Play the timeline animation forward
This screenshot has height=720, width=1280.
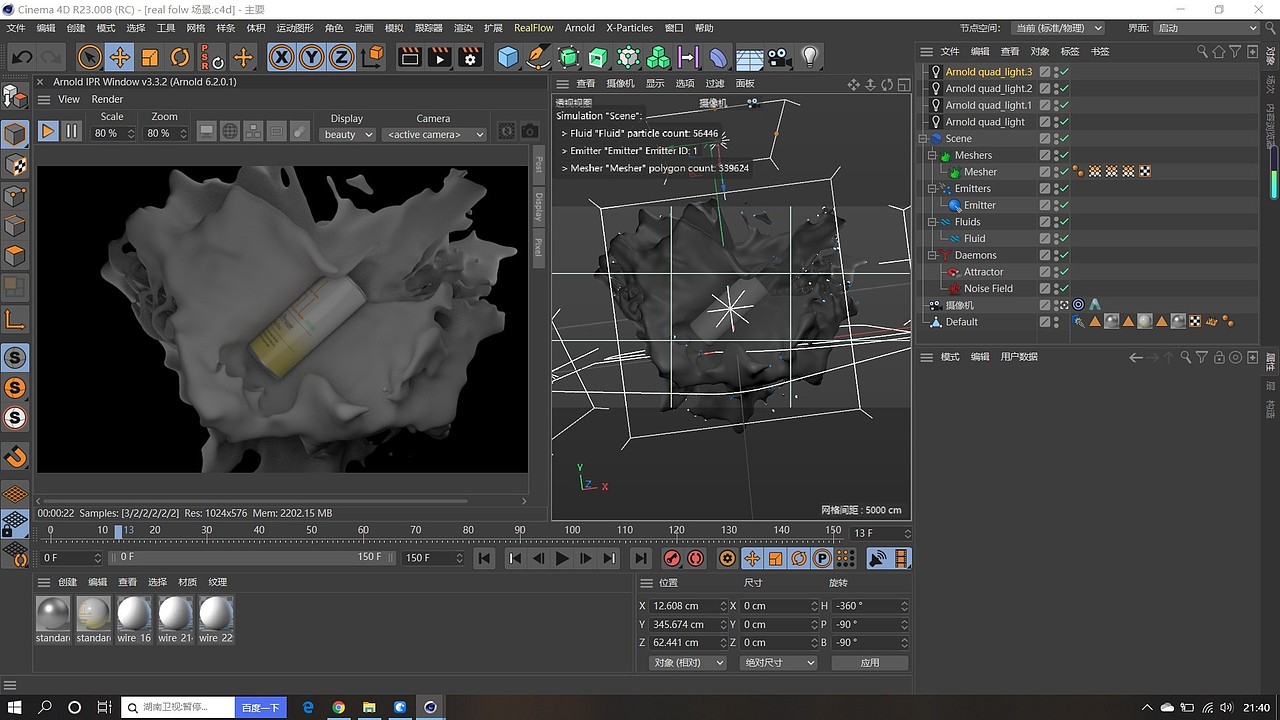click(562, 558)
